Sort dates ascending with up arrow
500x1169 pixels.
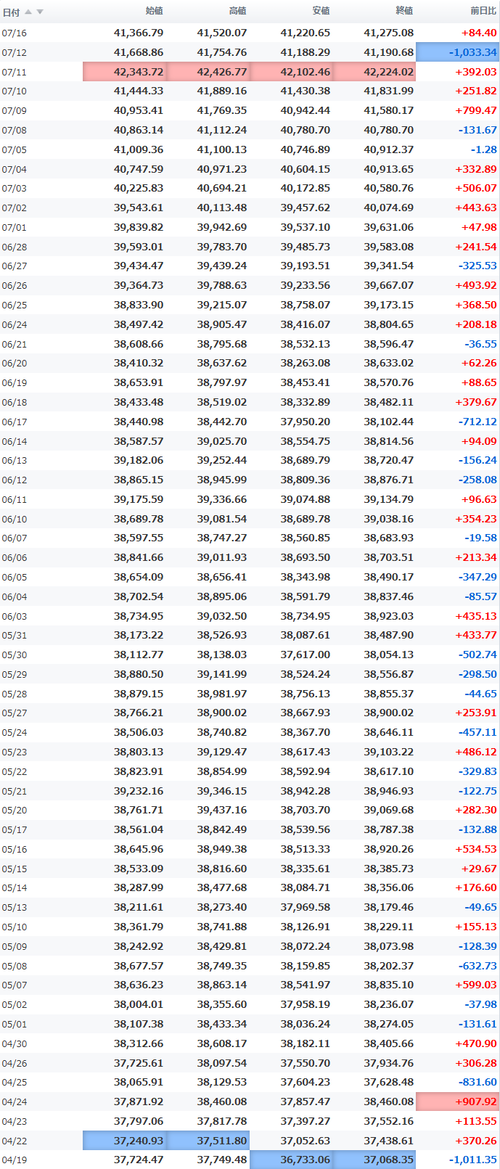(28, 11)
